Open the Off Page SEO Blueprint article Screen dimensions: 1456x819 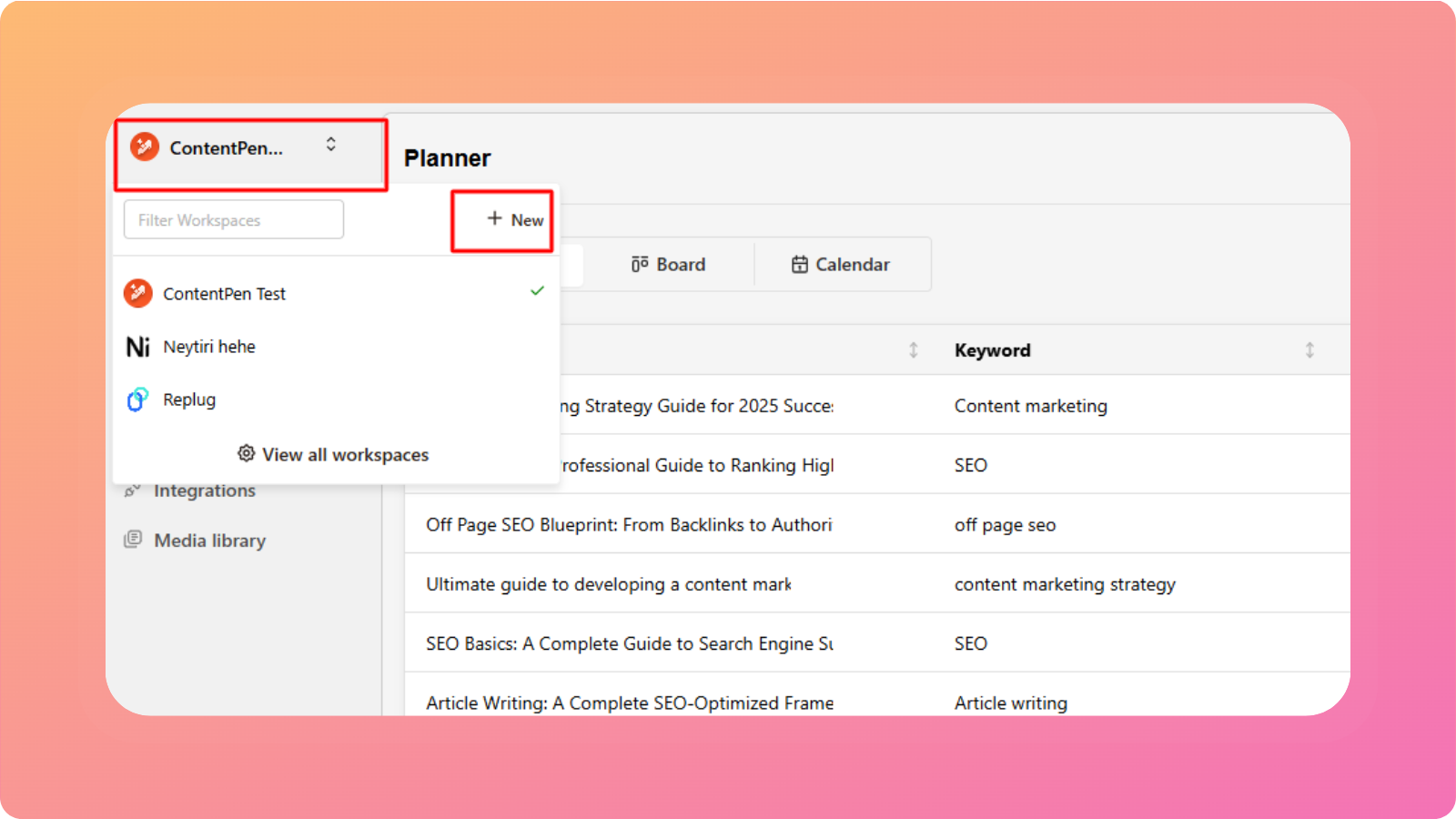coord(629,525)
